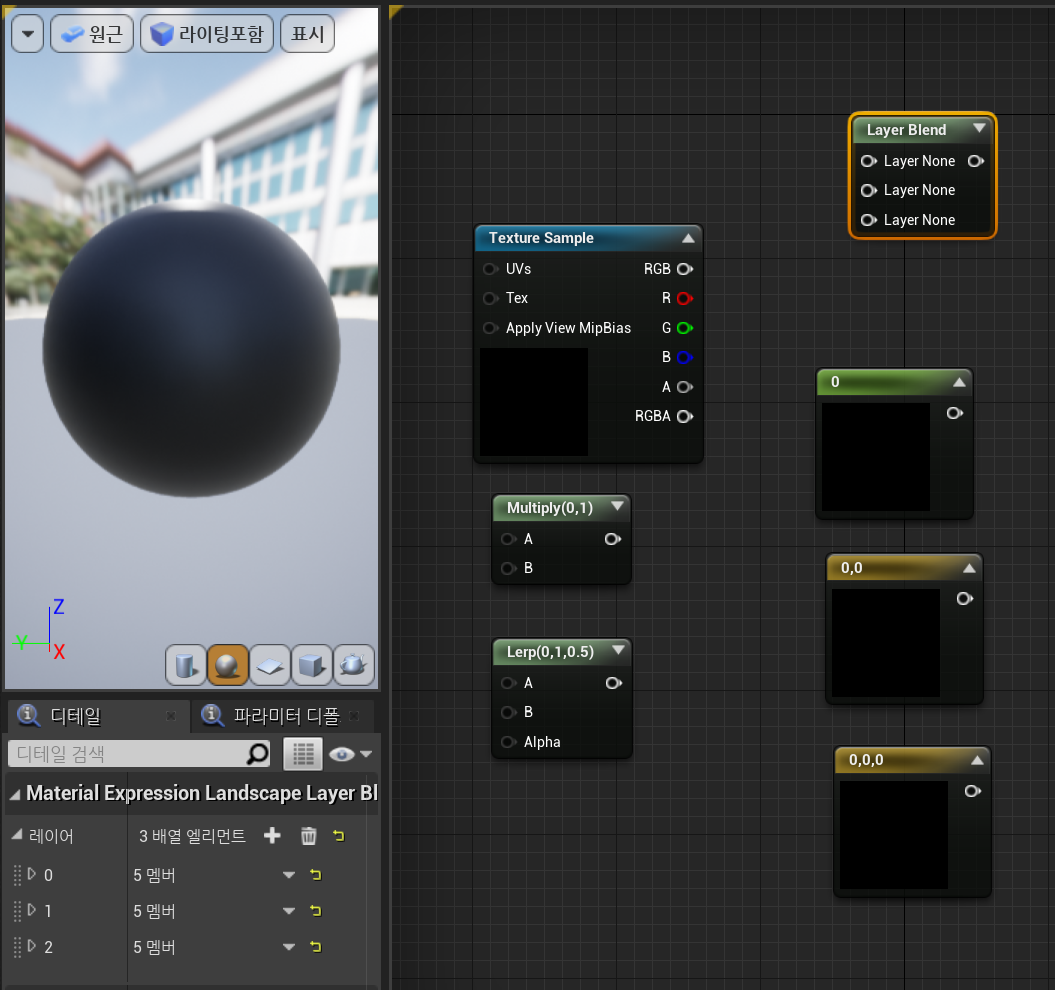Click Texture Sample RGBA output pin
1055x990 pixels.
coord(685,417)
